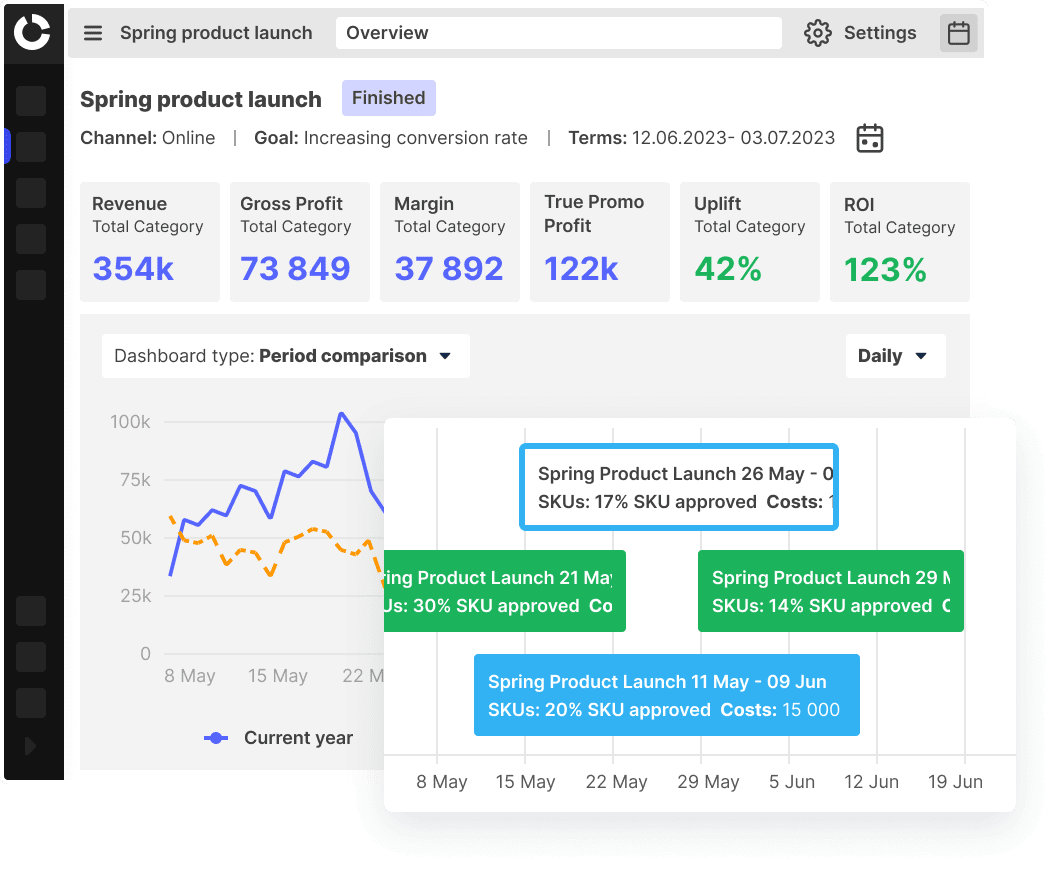Viewport: 1064px width, 876px height.
Task: Open the ROI 123% metric card
Action: click(x=899, y=242)
